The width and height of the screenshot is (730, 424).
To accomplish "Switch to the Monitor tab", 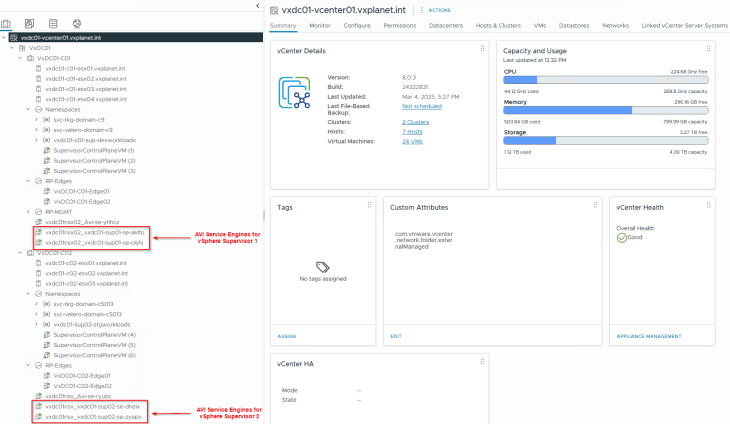I will [x=320, y=25].
